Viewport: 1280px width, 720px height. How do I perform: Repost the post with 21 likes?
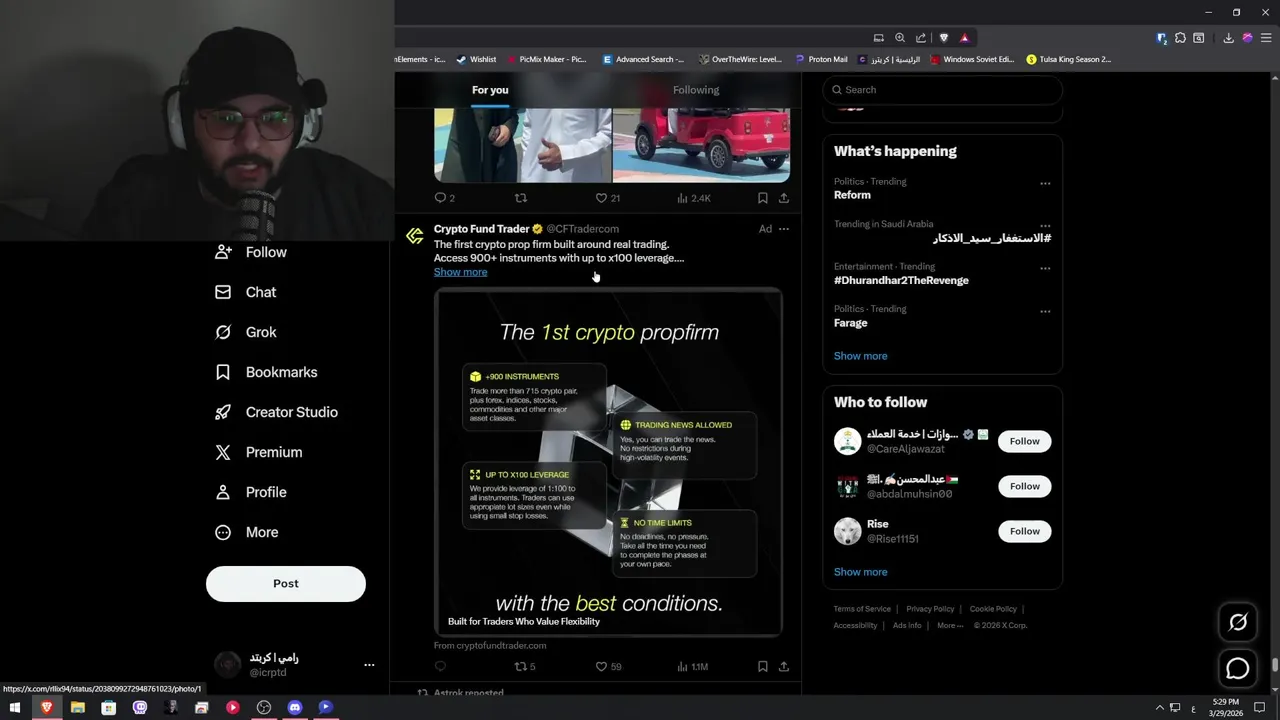[x=520, y=198]
